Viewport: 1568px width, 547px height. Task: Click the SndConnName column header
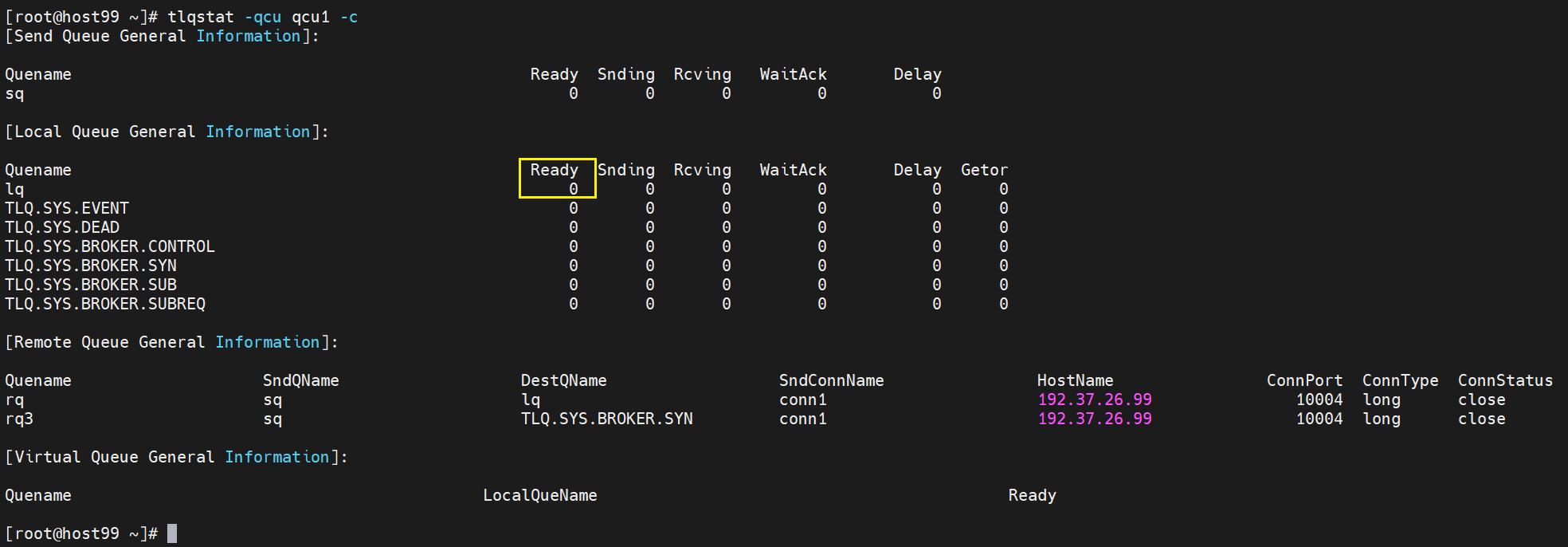coord(831,380)
